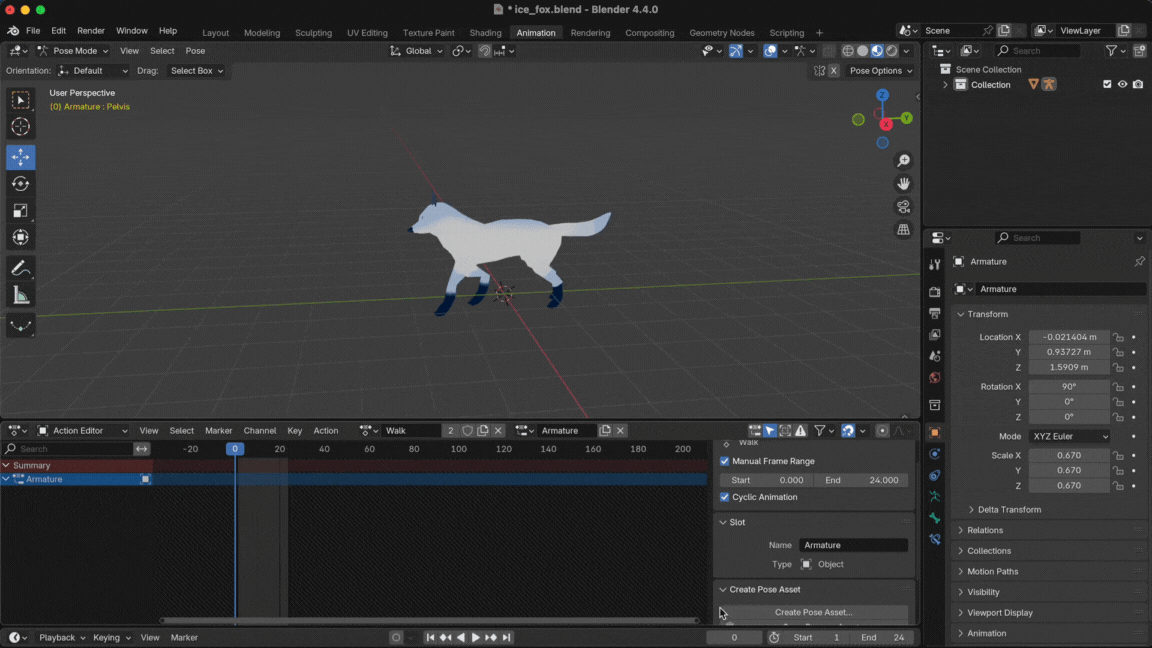Screen dimensions: 1152x648
Task: Open the Object properties tab
Action: click(935, 433)
